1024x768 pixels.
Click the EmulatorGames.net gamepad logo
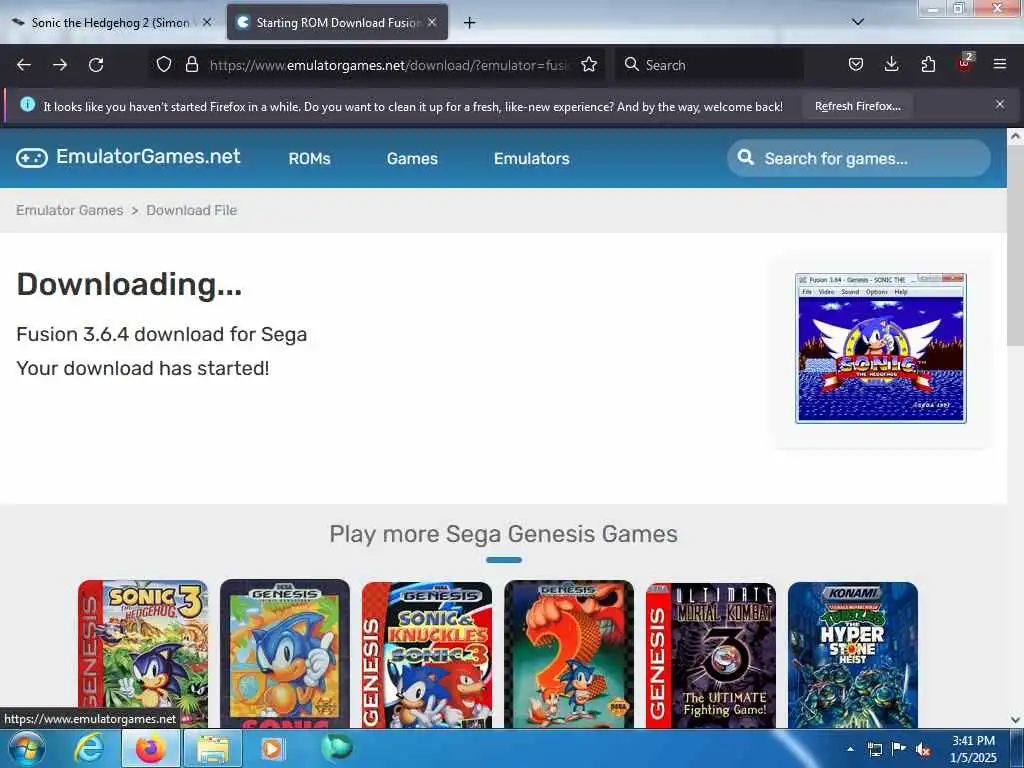[x=32, y=158]
